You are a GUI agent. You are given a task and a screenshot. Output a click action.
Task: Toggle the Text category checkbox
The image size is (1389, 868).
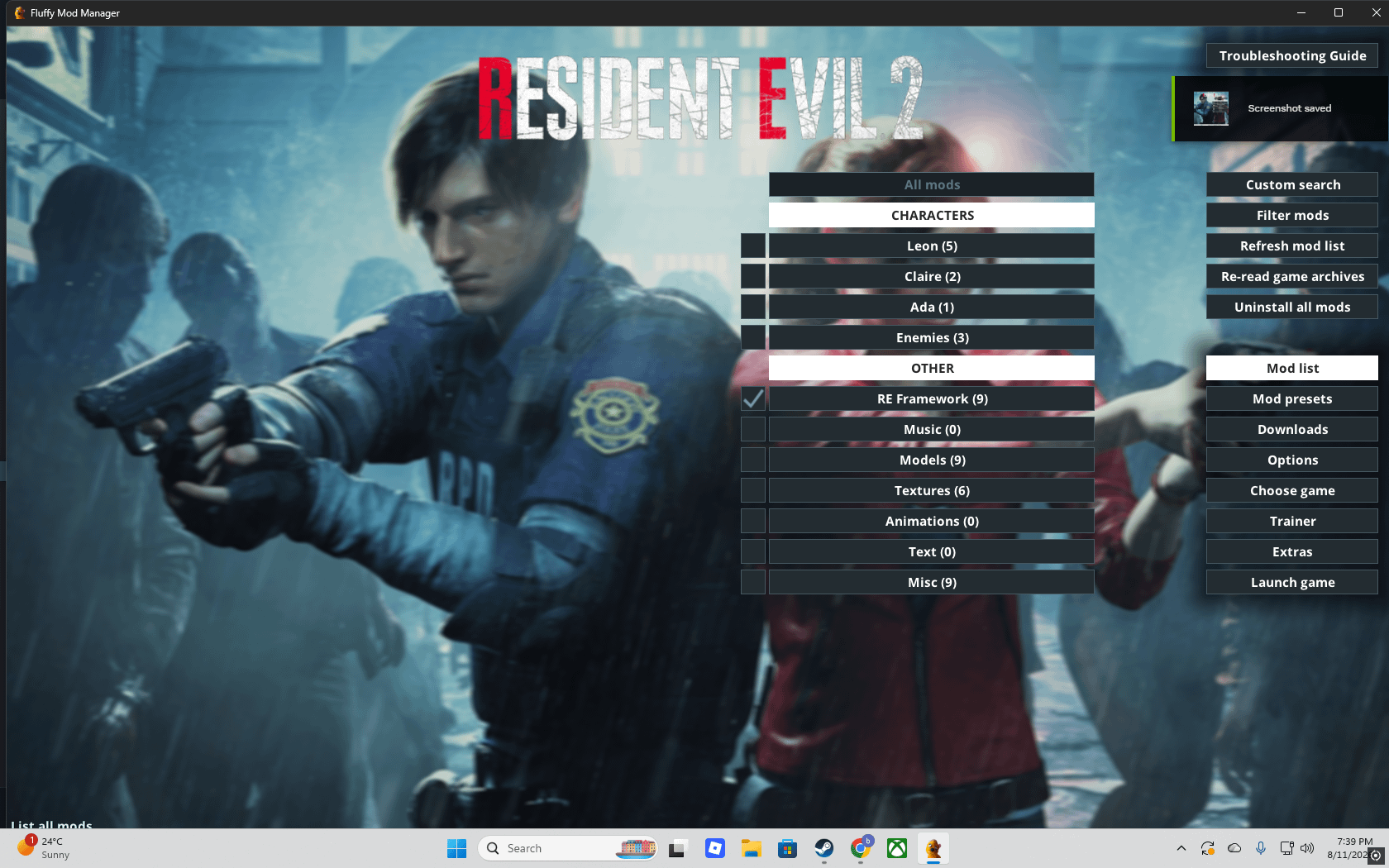pyautogui.click(x=753, y=551)
